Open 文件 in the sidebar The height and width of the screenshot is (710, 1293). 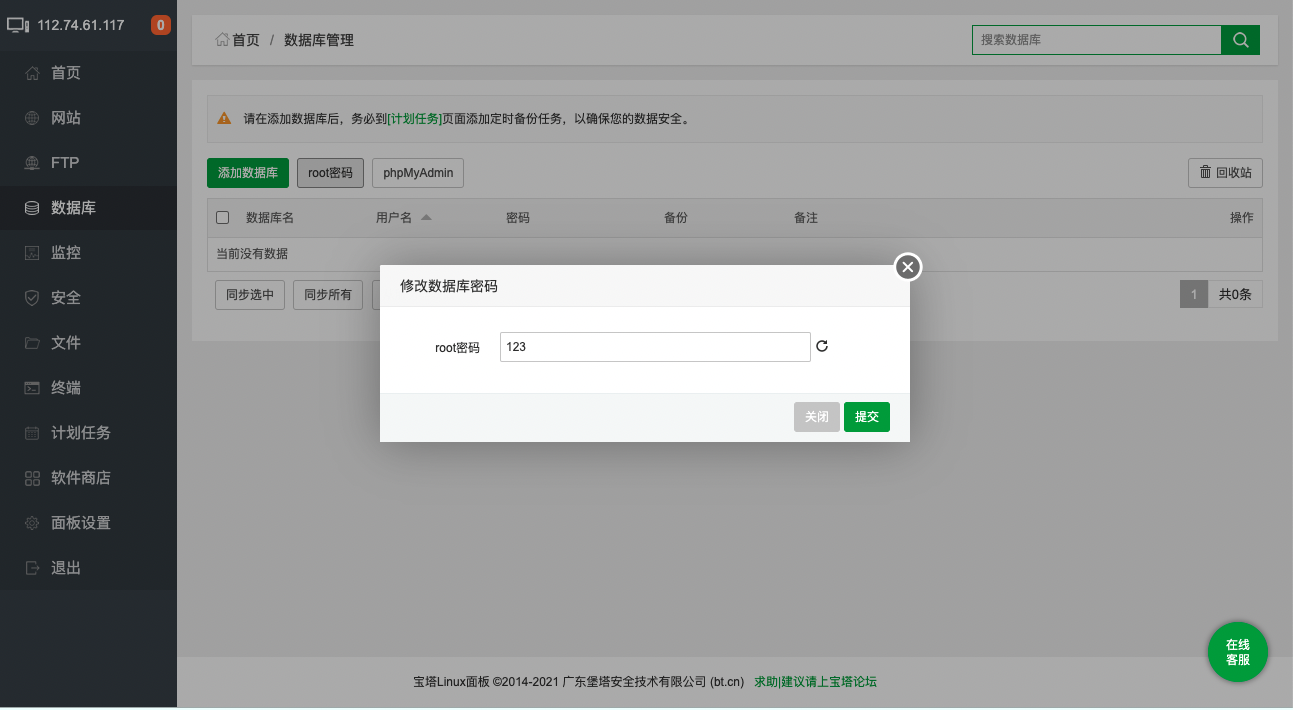(88, 343)
